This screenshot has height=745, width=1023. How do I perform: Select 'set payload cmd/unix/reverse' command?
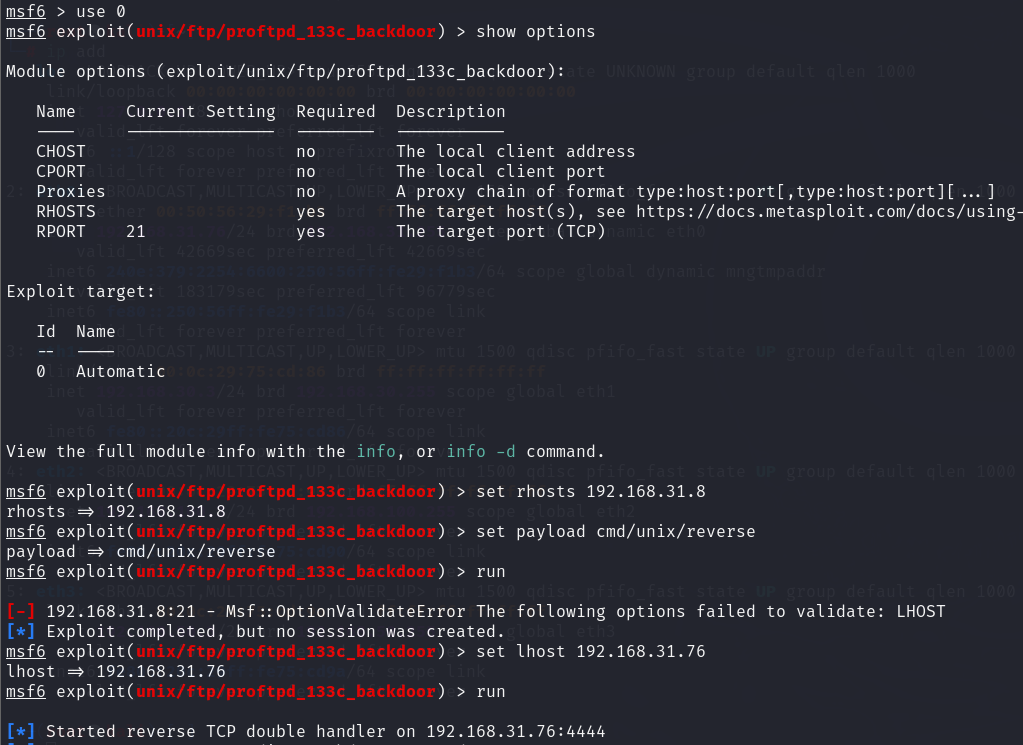coord(615,532)
